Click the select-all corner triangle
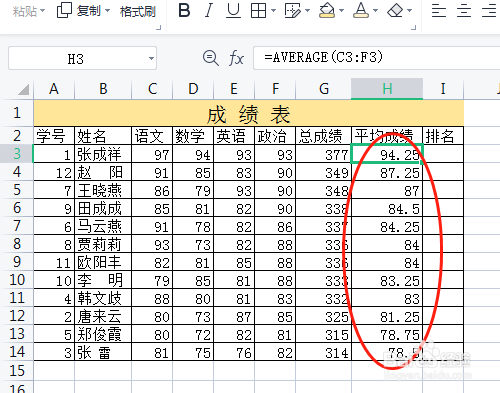500x393 pixels. pyautogui.click(x=24, y=89)
